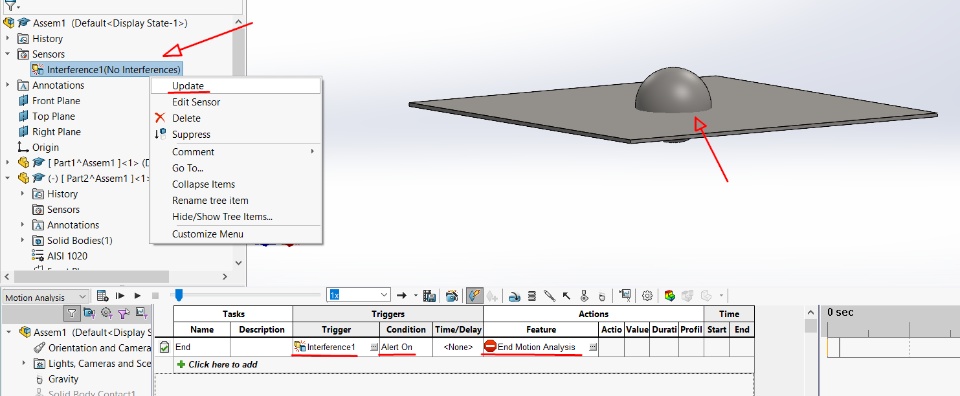Expand the top-level Annotations folder

coord(7,85)
